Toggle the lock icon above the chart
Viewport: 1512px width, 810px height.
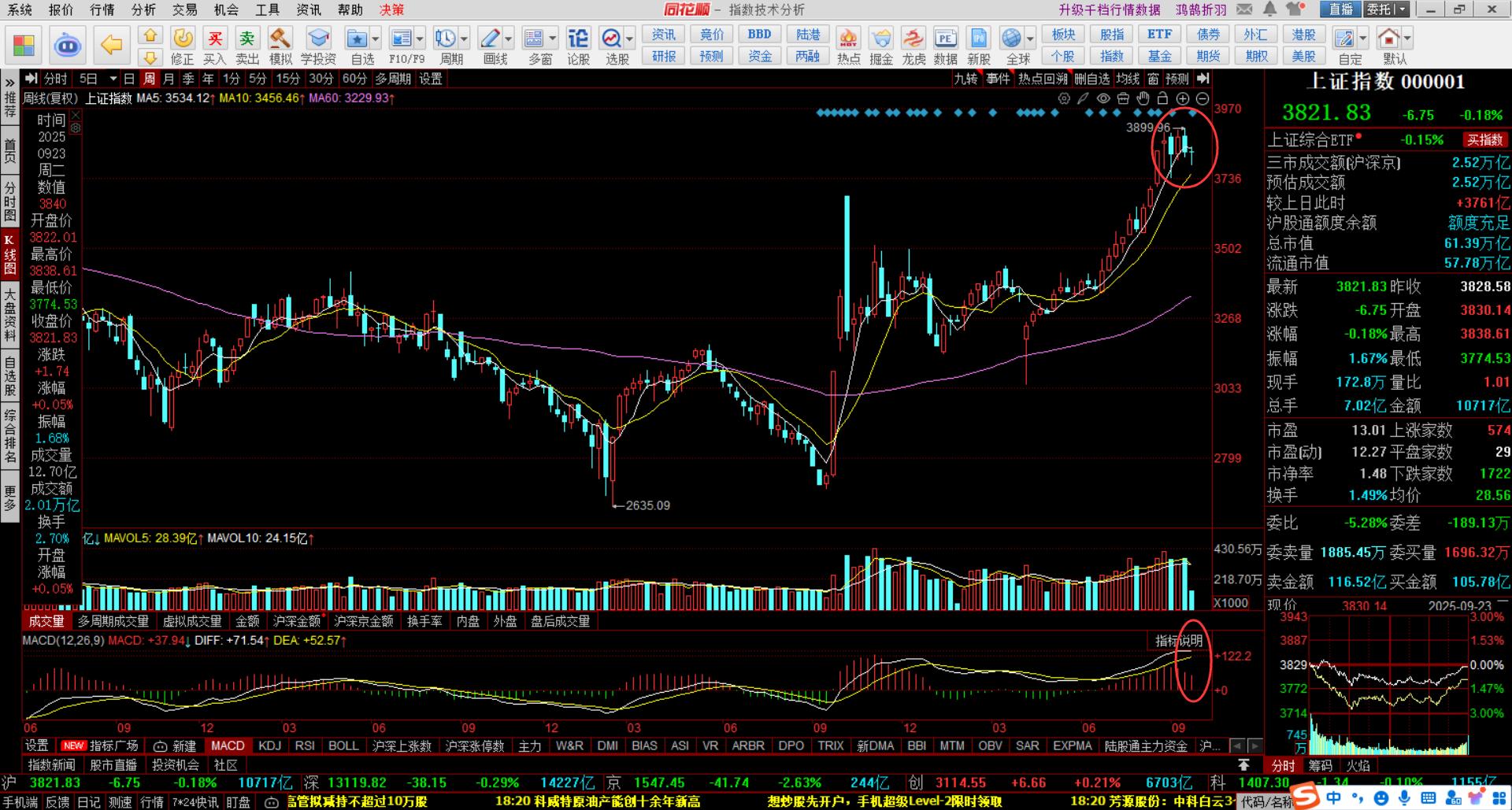(x=1162, y=98)
